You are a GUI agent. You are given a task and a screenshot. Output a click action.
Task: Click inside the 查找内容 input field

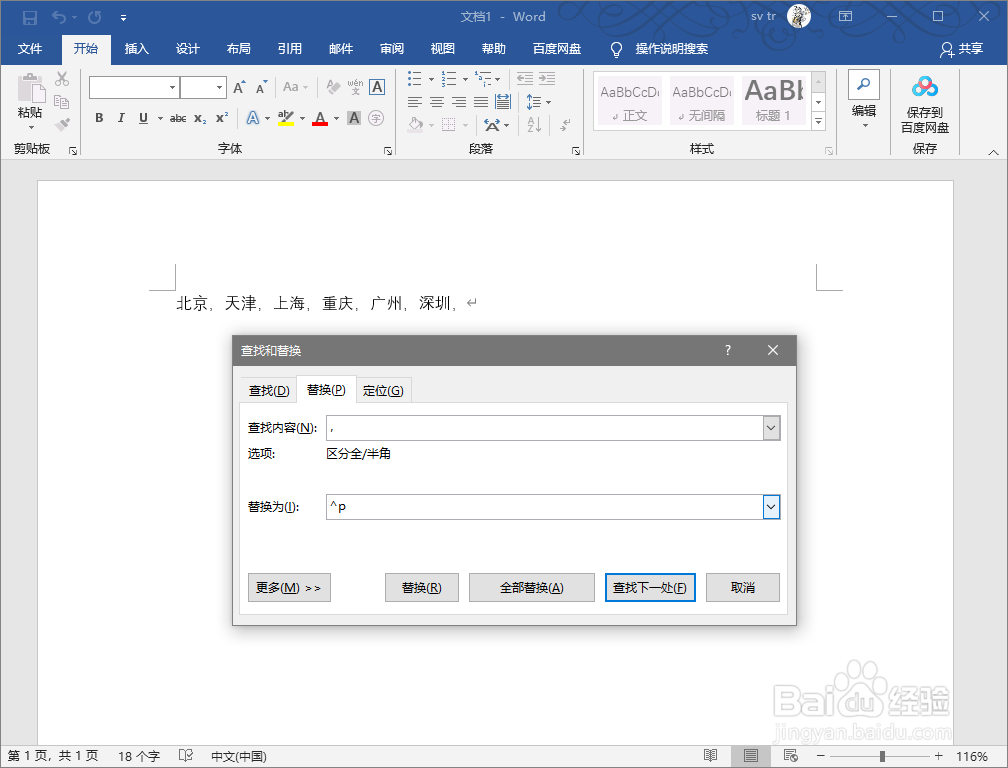coord(550,427)
